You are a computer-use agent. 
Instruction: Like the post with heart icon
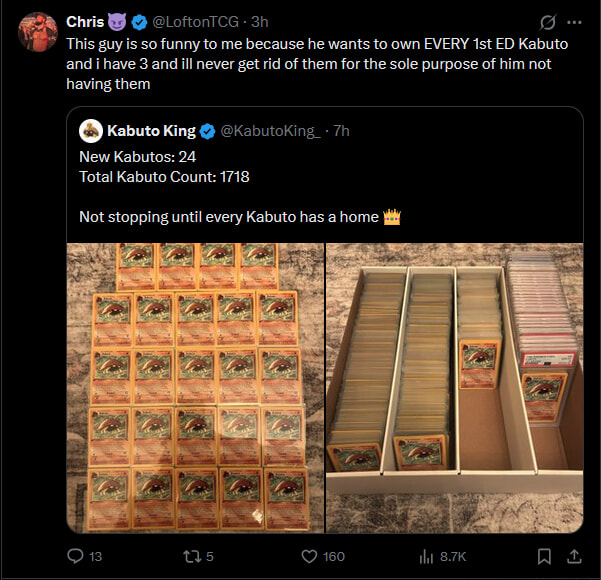pyautogui.click(x=309, y=556)
